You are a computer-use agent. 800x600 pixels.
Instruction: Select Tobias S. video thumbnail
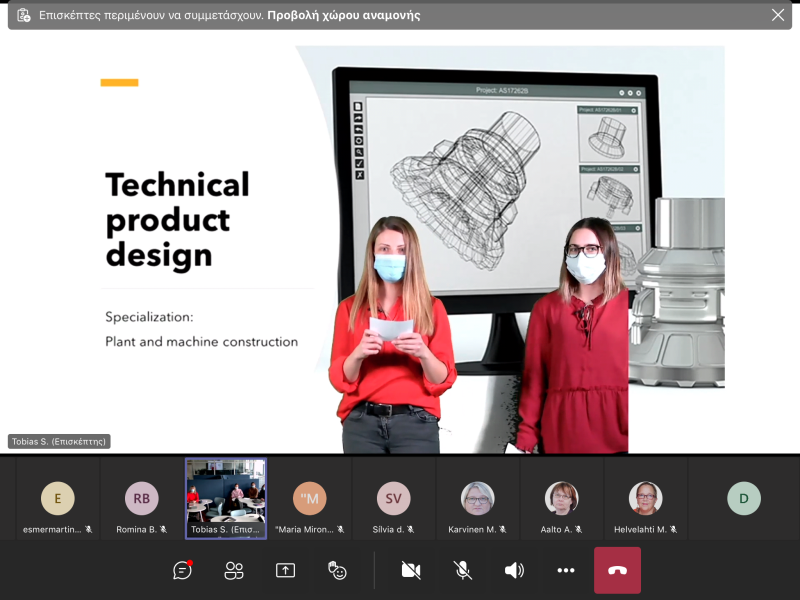[226, 498]
